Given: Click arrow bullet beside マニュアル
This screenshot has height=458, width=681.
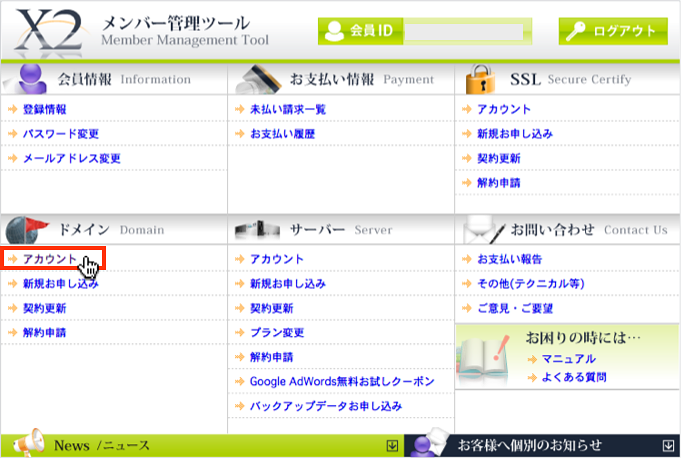Looking at the screenshot, I should click(532, 359).
